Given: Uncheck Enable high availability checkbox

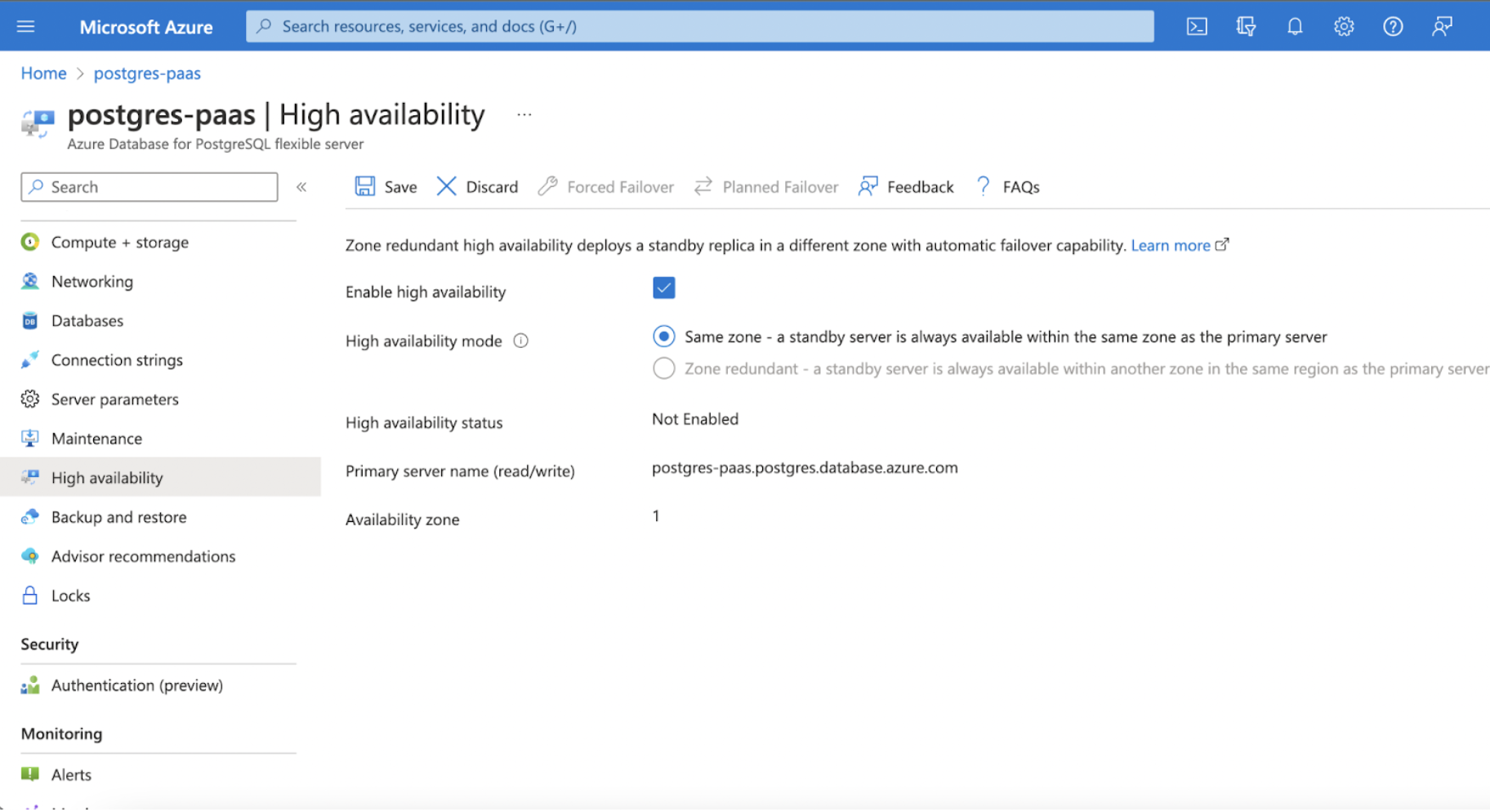Looking at the screenshot, I should coord(664,288).
